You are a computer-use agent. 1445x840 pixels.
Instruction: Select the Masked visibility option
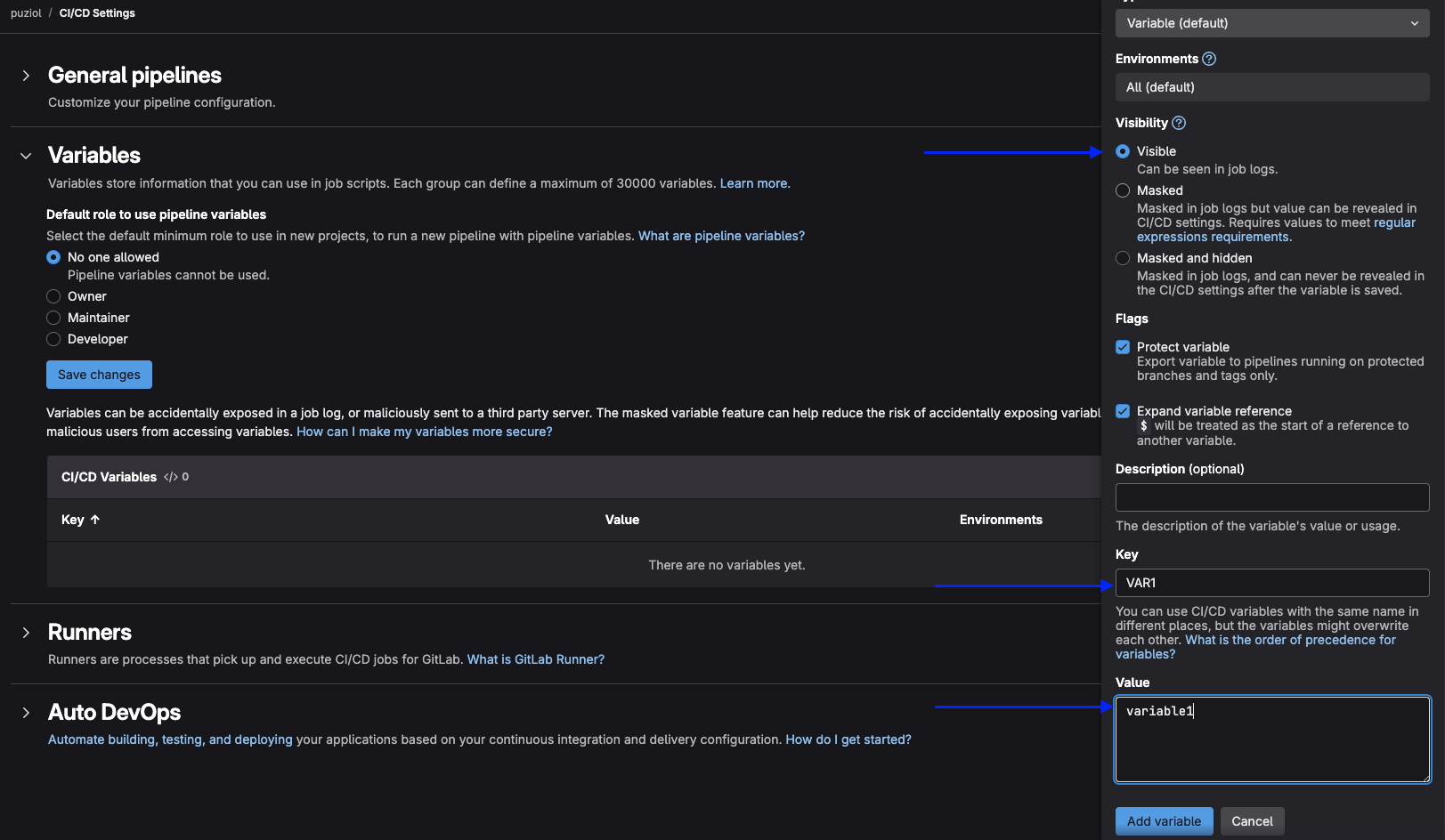tap(1123, 190)
